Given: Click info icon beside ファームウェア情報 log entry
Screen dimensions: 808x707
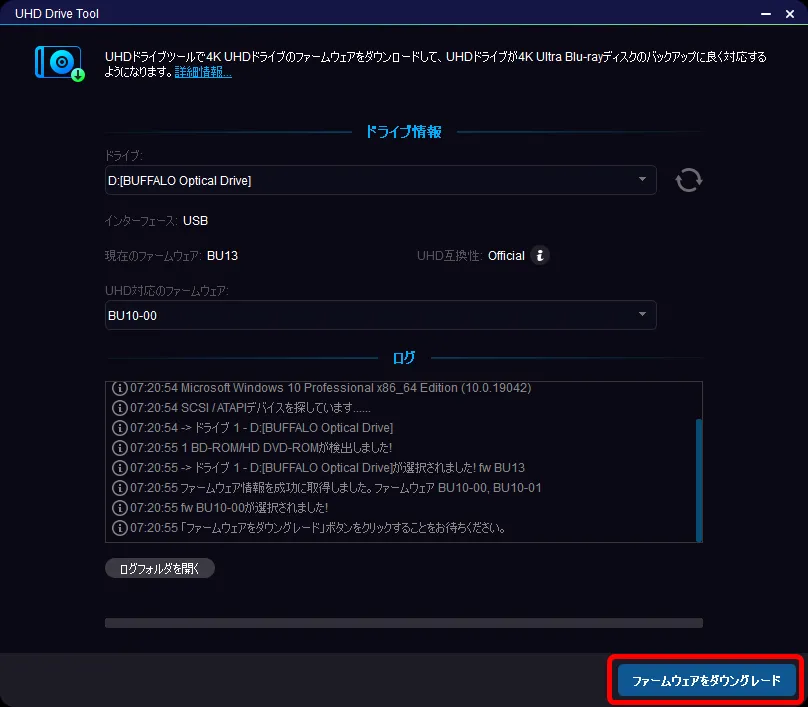Looking at the screenshot, I should click(120, 487).
